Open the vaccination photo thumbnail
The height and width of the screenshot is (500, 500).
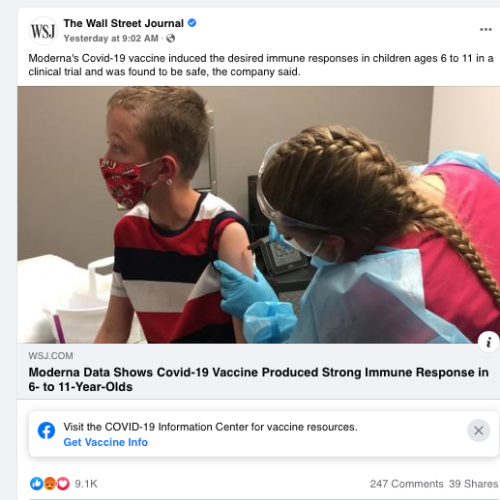coord(259,215)
